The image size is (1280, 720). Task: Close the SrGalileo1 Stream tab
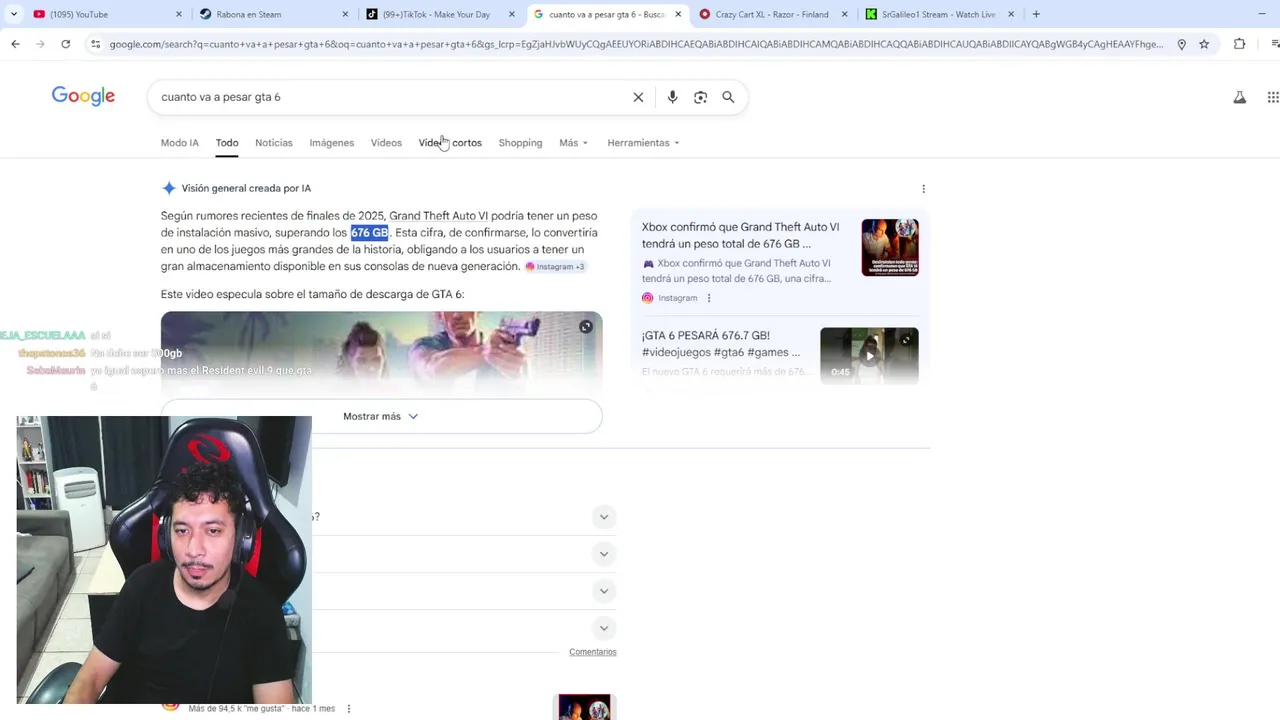point(1011,14)
